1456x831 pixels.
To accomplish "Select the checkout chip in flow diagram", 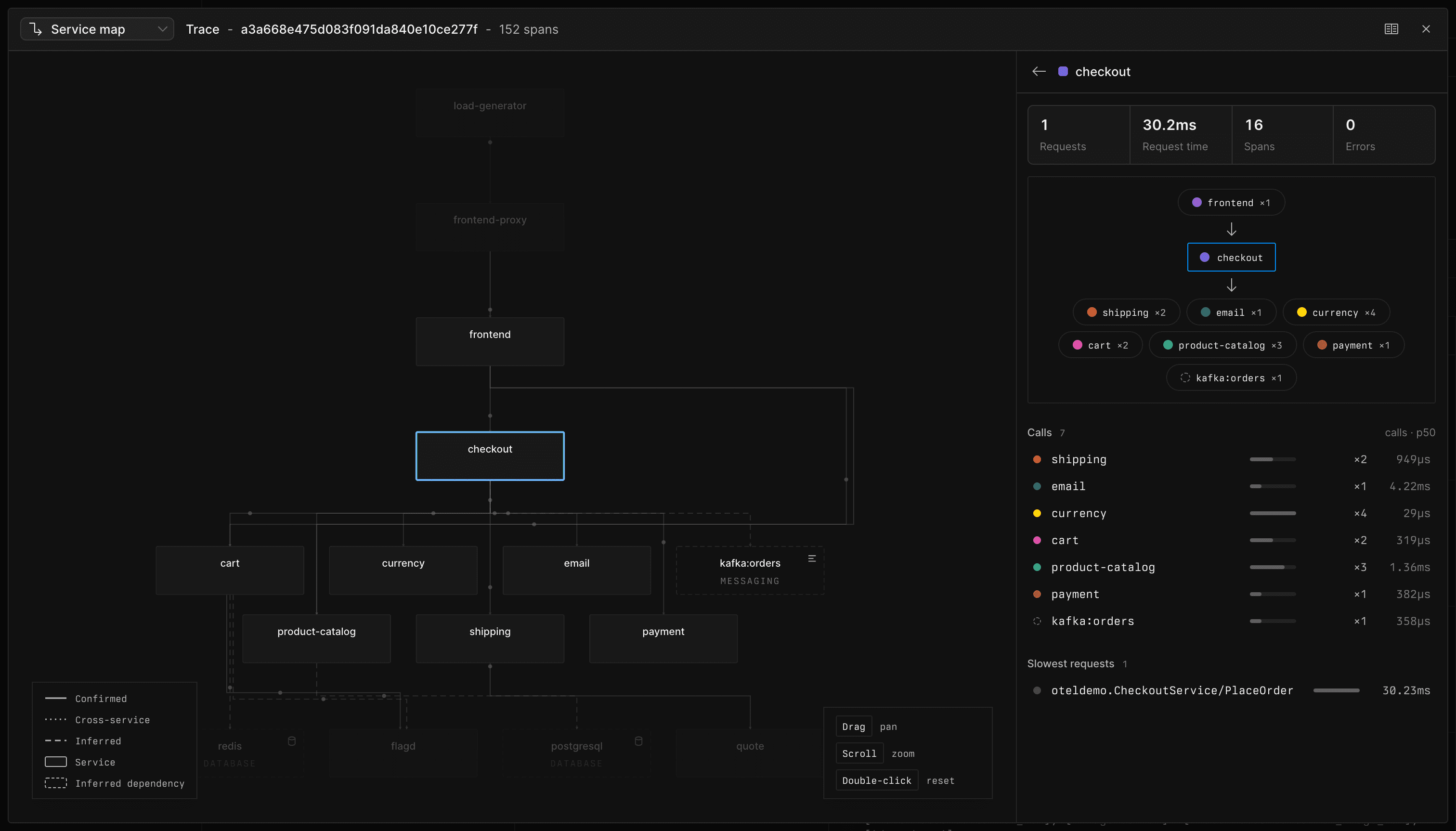I will [1231, 258].
